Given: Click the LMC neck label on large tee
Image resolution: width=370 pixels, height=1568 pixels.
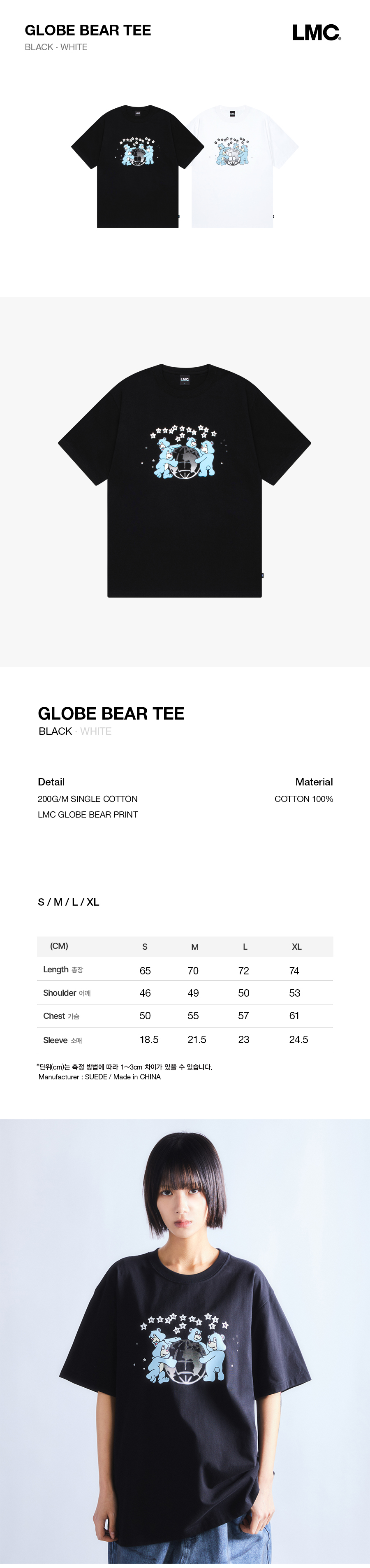Looking at the screenshot, I should [185, 379].
